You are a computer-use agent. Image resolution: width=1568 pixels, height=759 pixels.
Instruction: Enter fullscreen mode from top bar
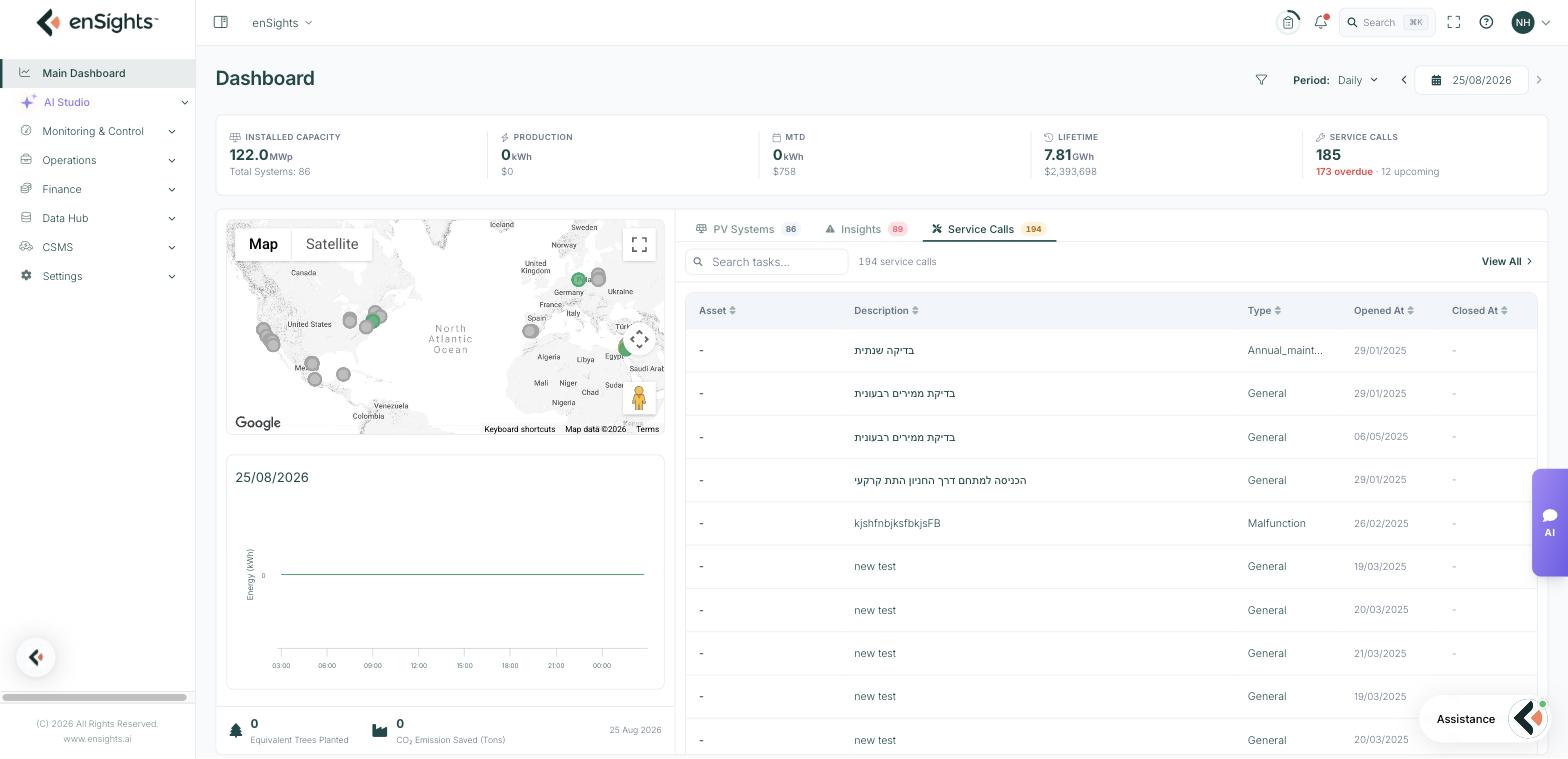pos(1454,22)
